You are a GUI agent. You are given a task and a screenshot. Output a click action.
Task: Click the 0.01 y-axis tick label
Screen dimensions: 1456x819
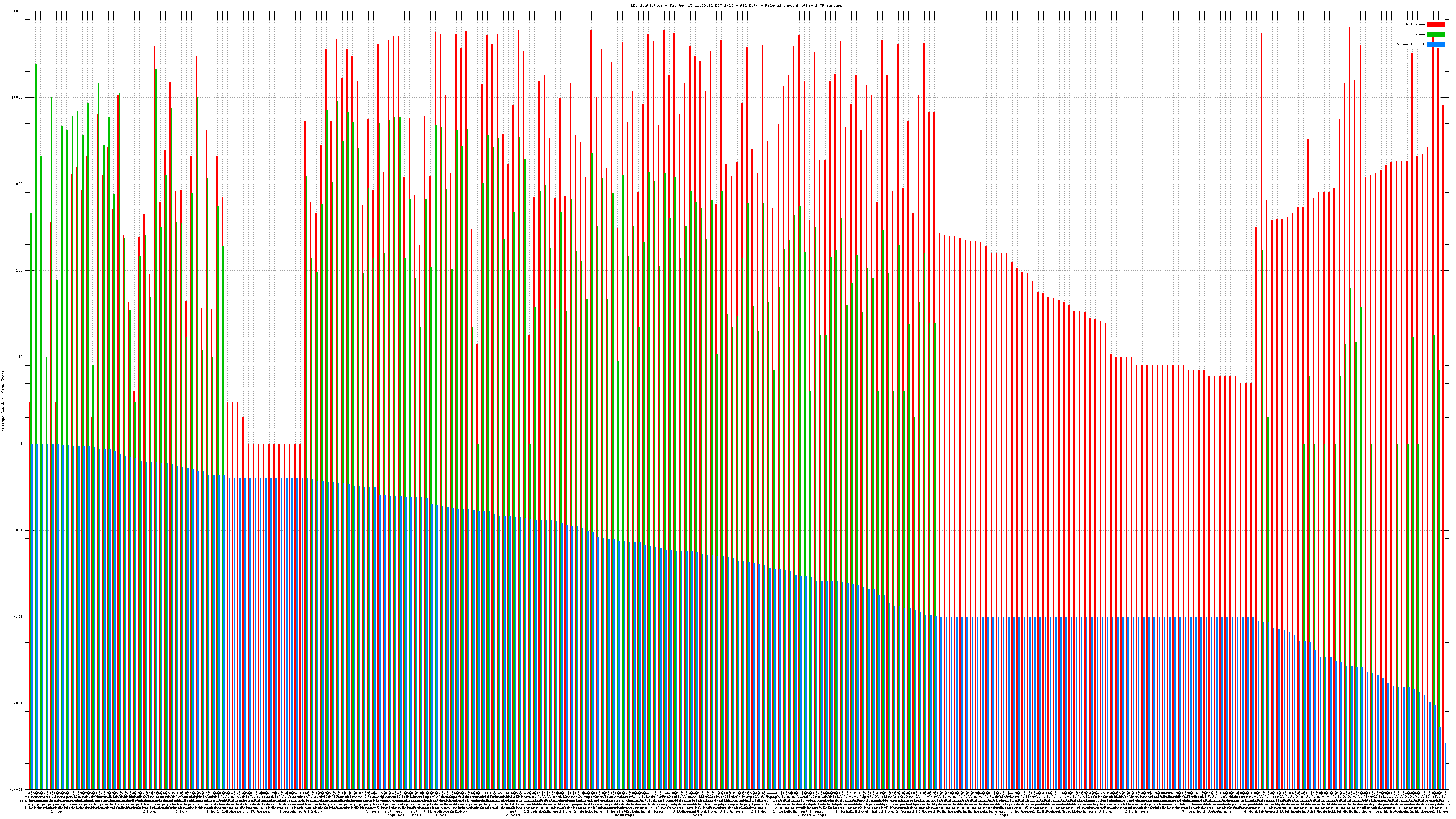click(x=19, y=617)
